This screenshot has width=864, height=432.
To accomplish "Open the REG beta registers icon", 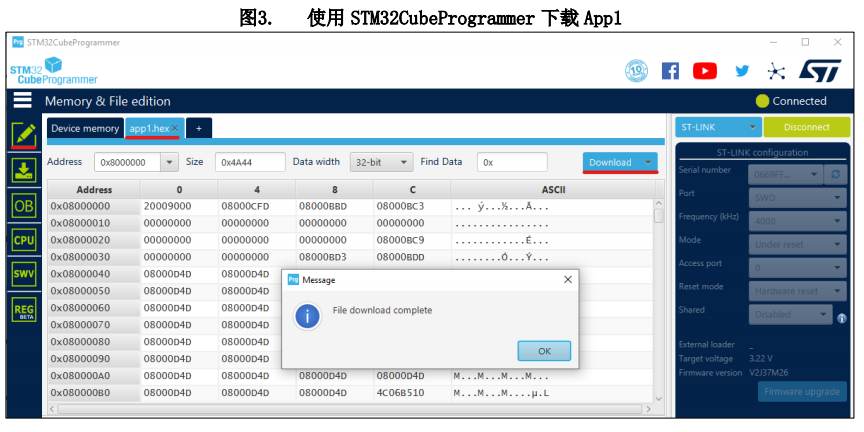I will [x=24, y=310].
